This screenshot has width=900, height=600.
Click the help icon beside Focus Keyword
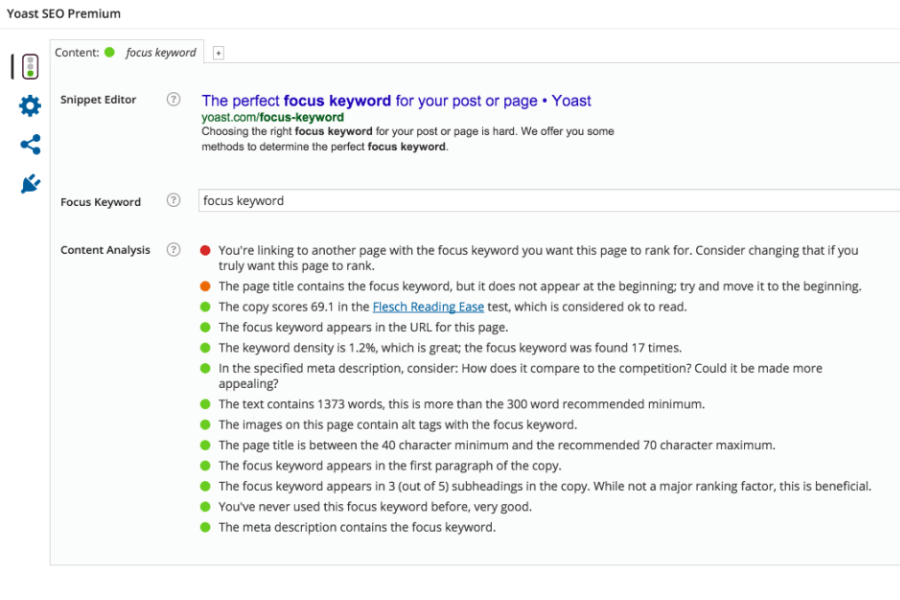pyautogui.click(x=173, y=200)
